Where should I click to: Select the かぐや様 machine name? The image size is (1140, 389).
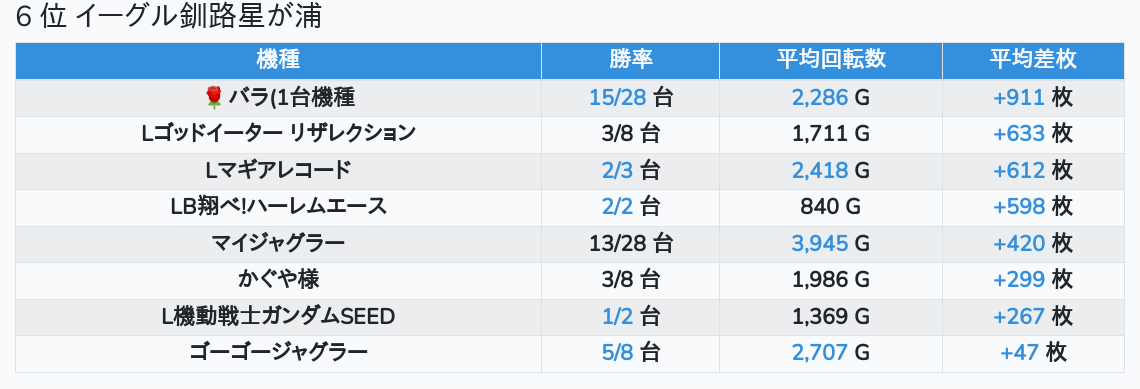point(278,279)
